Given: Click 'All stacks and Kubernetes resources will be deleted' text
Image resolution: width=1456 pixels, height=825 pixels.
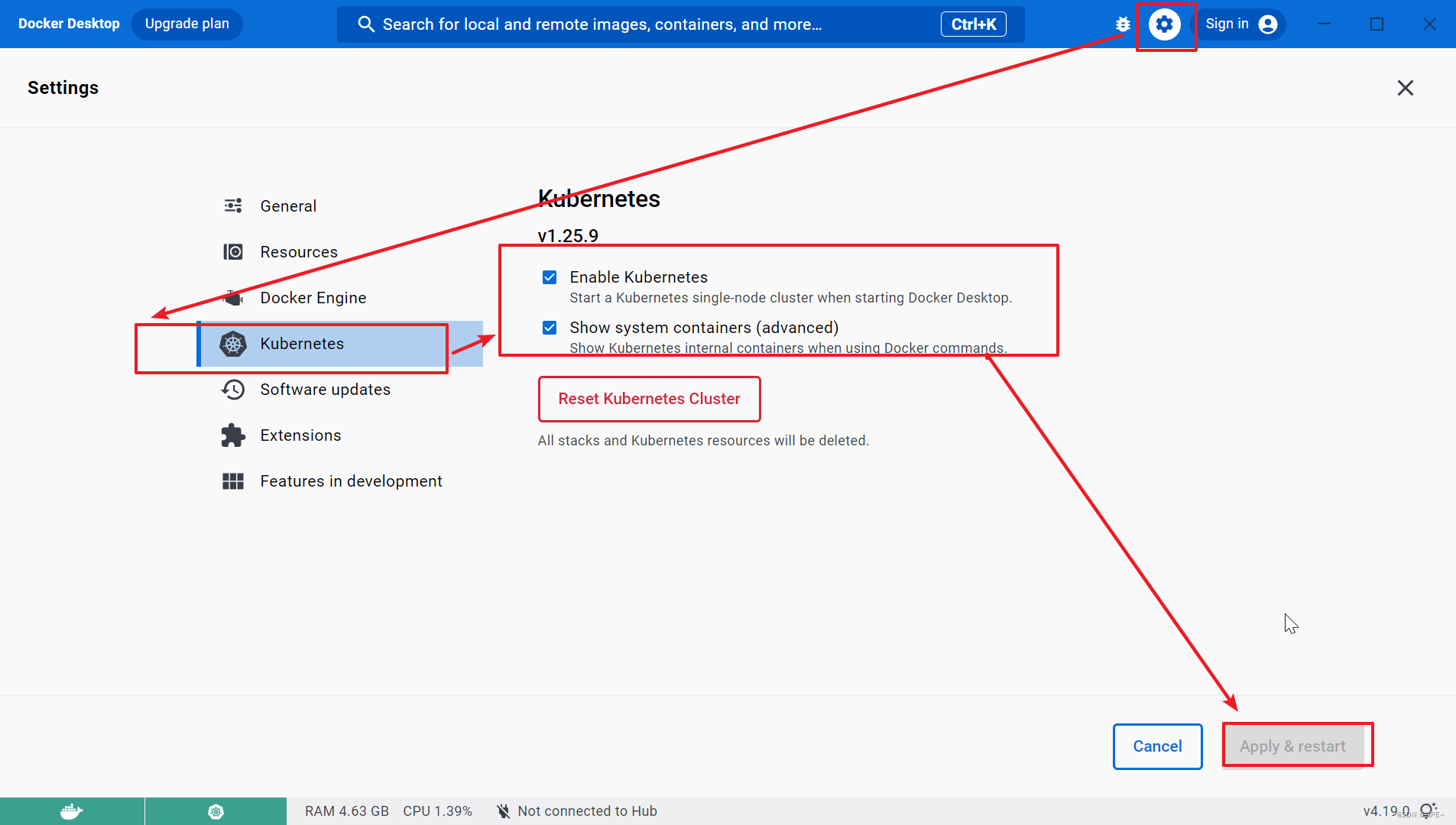Looking at the screenshot, I should coord(703,441).
